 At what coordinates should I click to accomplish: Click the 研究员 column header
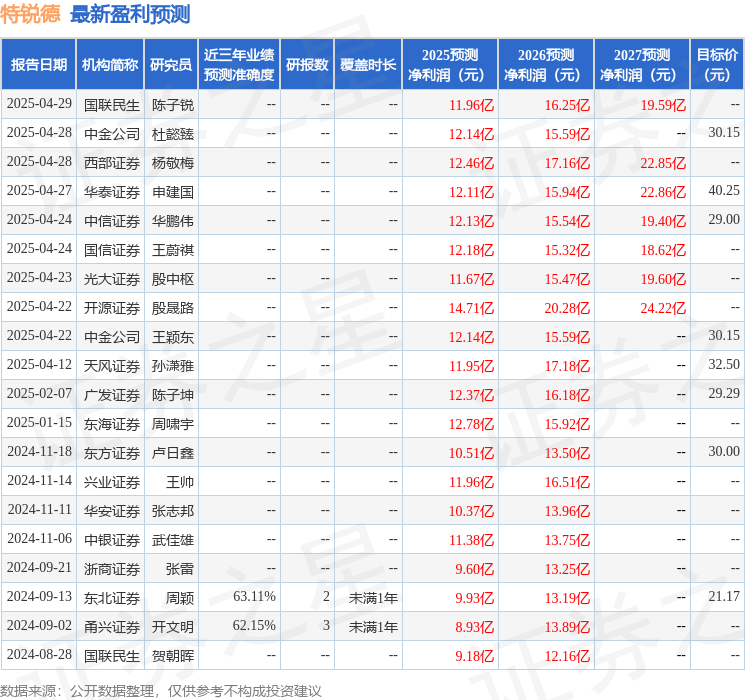(x=171, y=65)
